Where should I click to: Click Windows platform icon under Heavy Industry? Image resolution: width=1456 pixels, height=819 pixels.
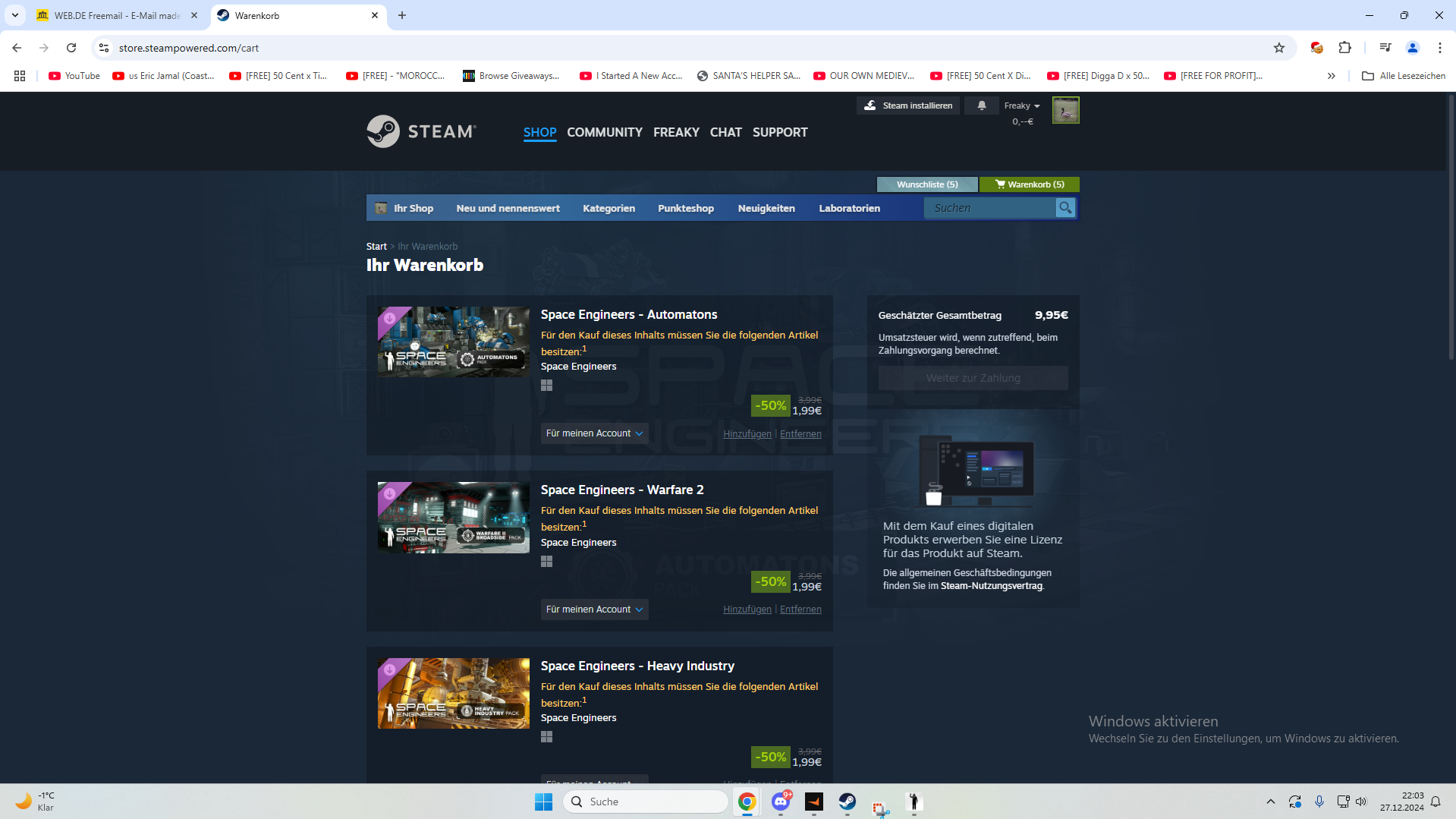(546, 737)
